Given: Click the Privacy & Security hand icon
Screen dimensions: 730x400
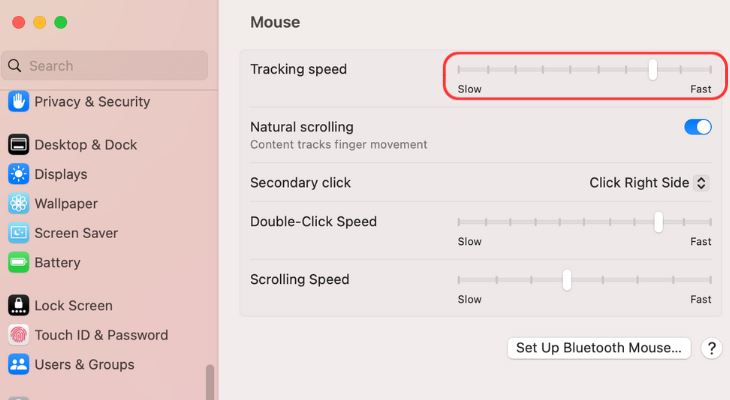Looking at the screenshot, I should pos(19,102).
